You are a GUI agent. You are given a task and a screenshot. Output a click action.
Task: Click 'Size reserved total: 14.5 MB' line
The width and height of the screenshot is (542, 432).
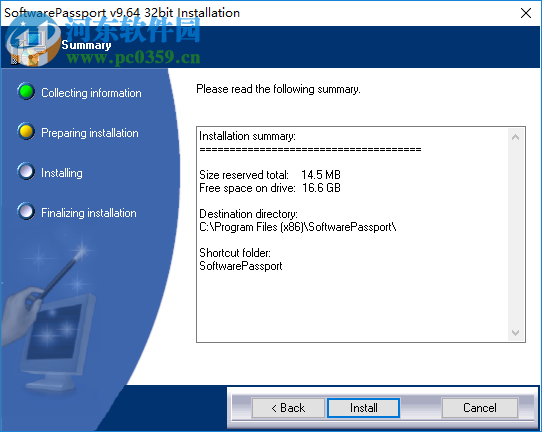point(270,175)
